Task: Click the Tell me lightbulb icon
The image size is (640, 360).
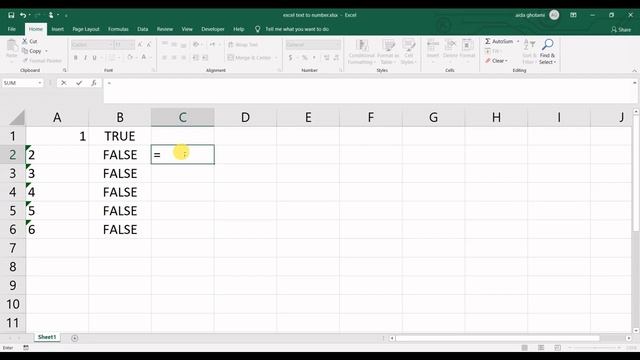Action: tap(258, 29)
